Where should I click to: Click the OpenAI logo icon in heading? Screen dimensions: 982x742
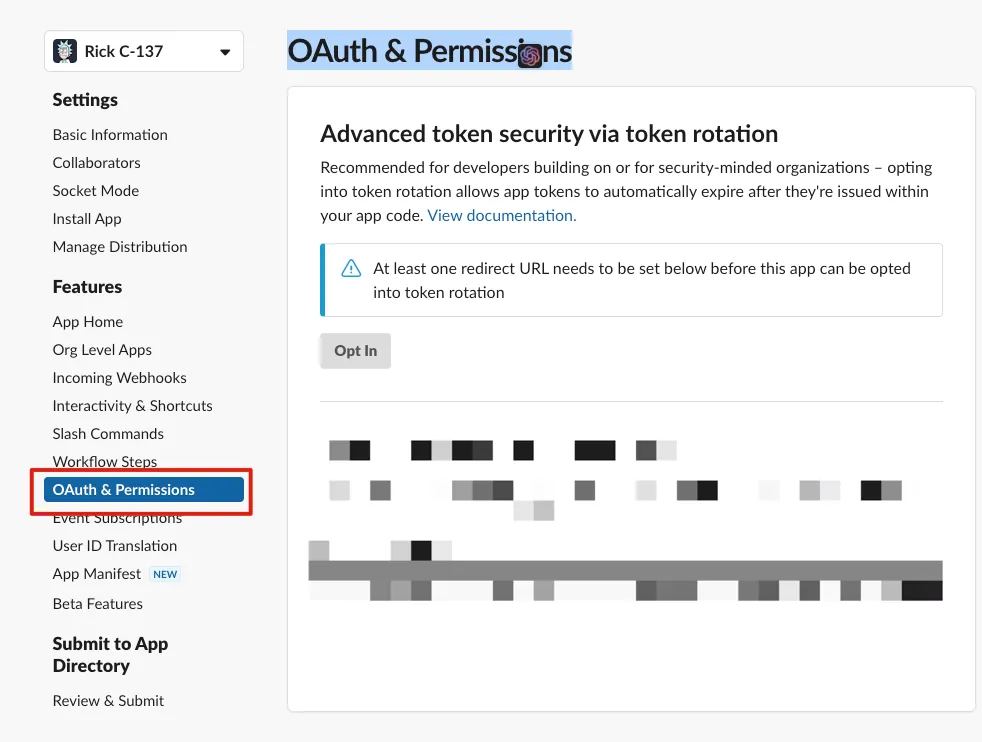pyautogui.click(x=530, y=56)
